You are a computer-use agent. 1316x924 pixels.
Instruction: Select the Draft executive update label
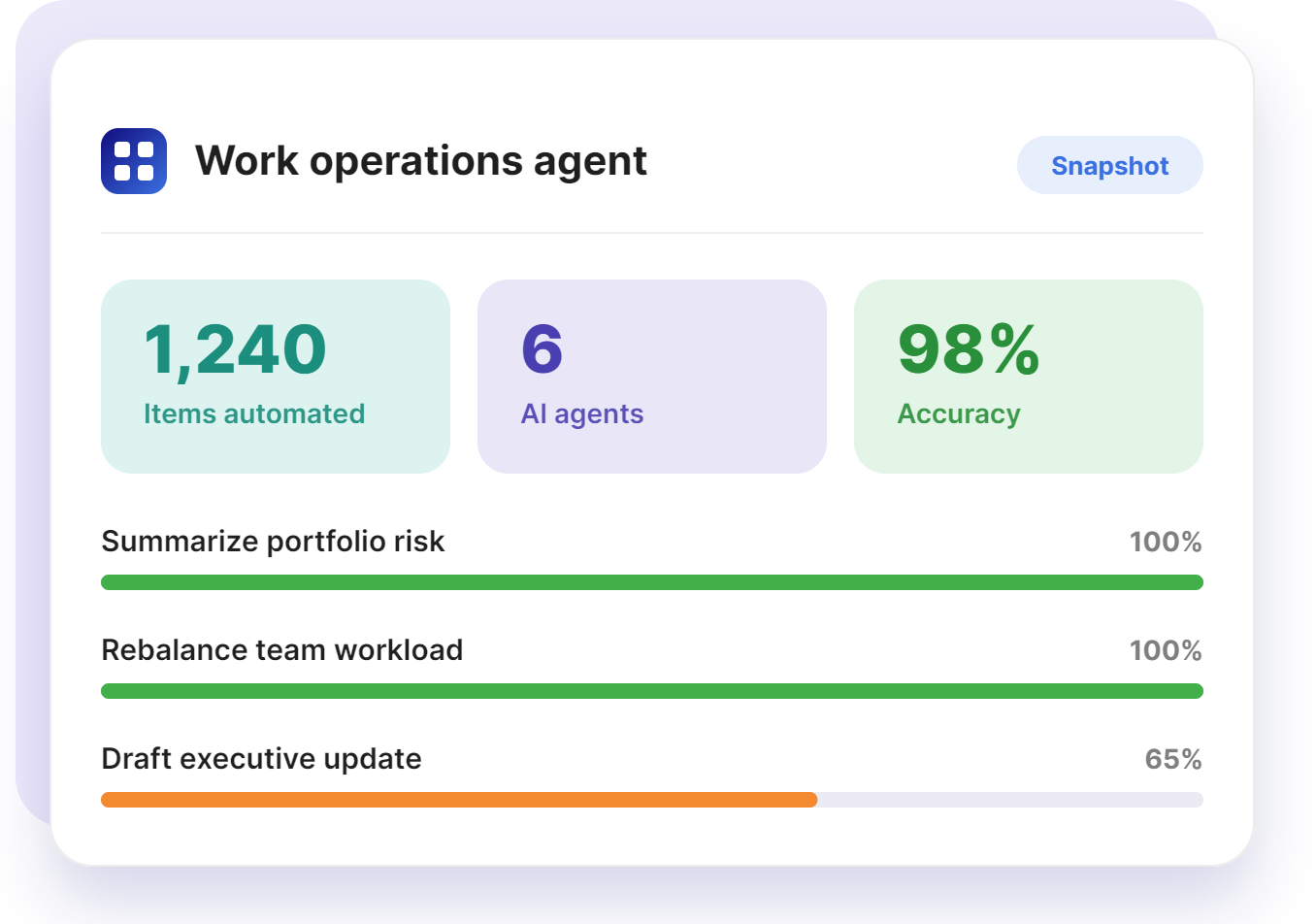point(261,759)
